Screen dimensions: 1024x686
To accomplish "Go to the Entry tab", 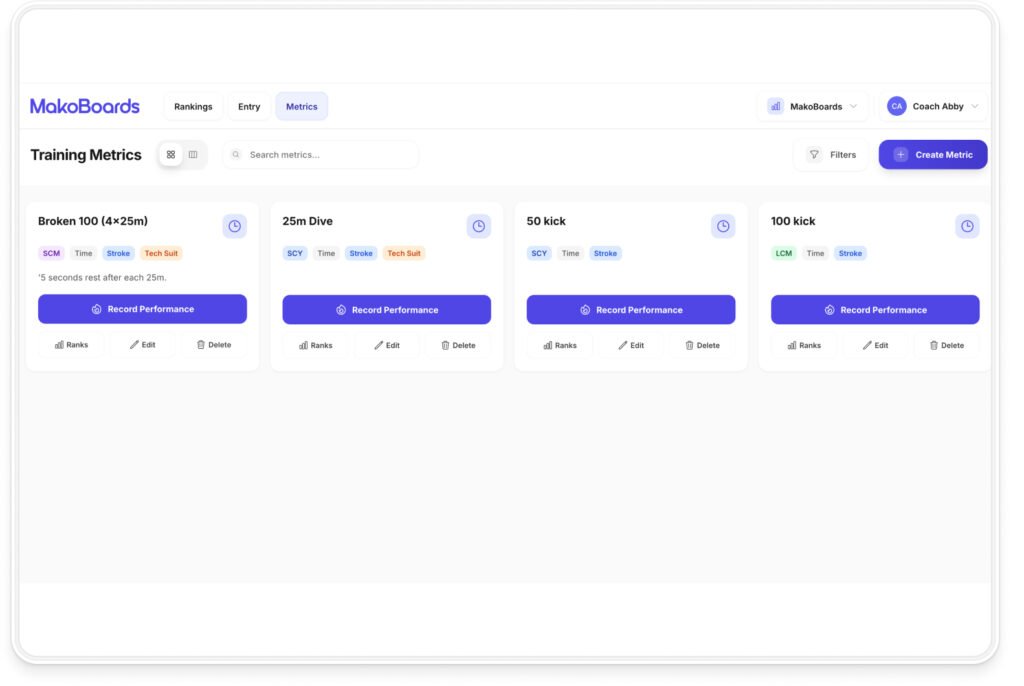I will [x=249, y=106].
